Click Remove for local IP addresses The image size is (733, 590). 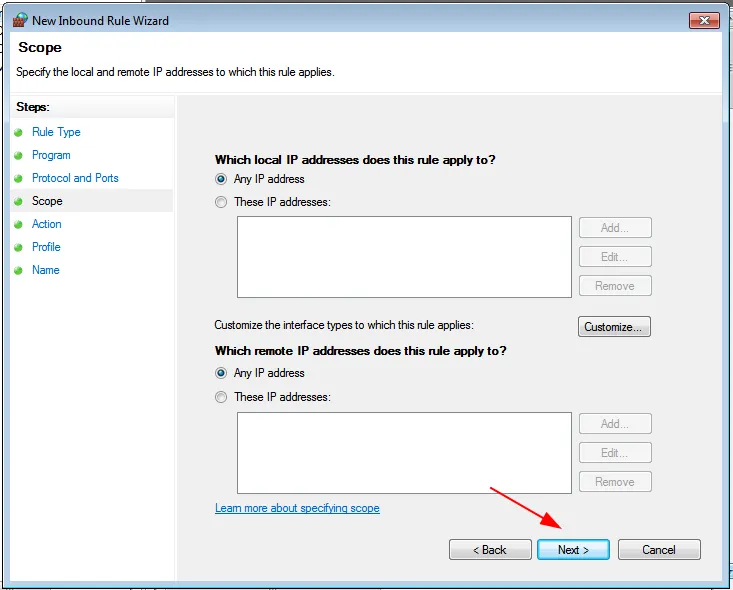tap(615, 286)
